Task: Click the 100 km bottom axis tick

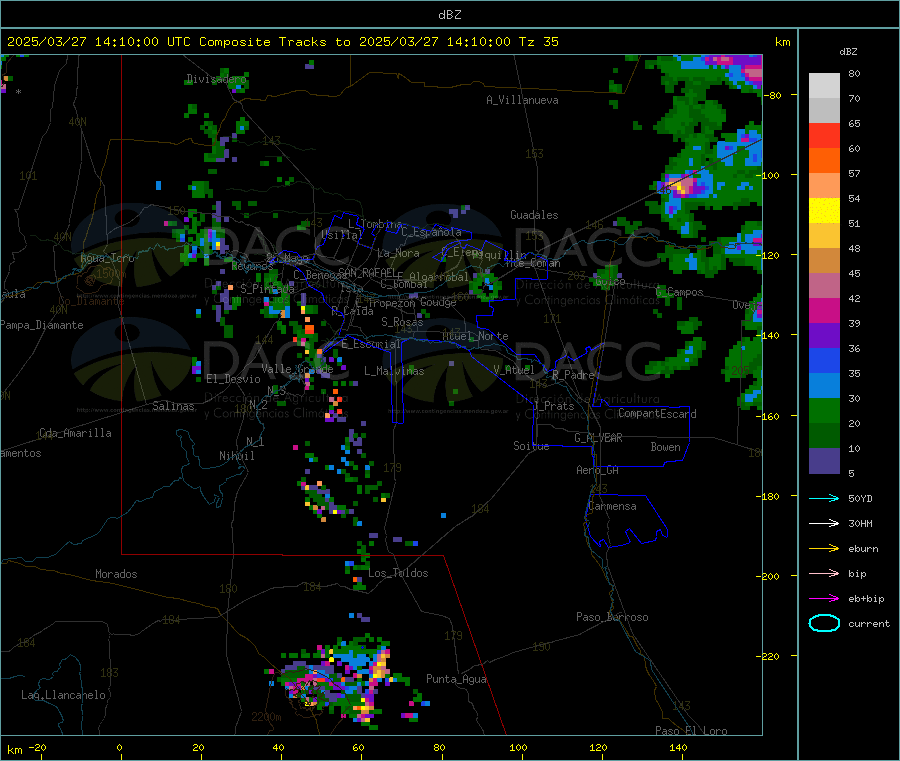Action: (x=518, y=747)
